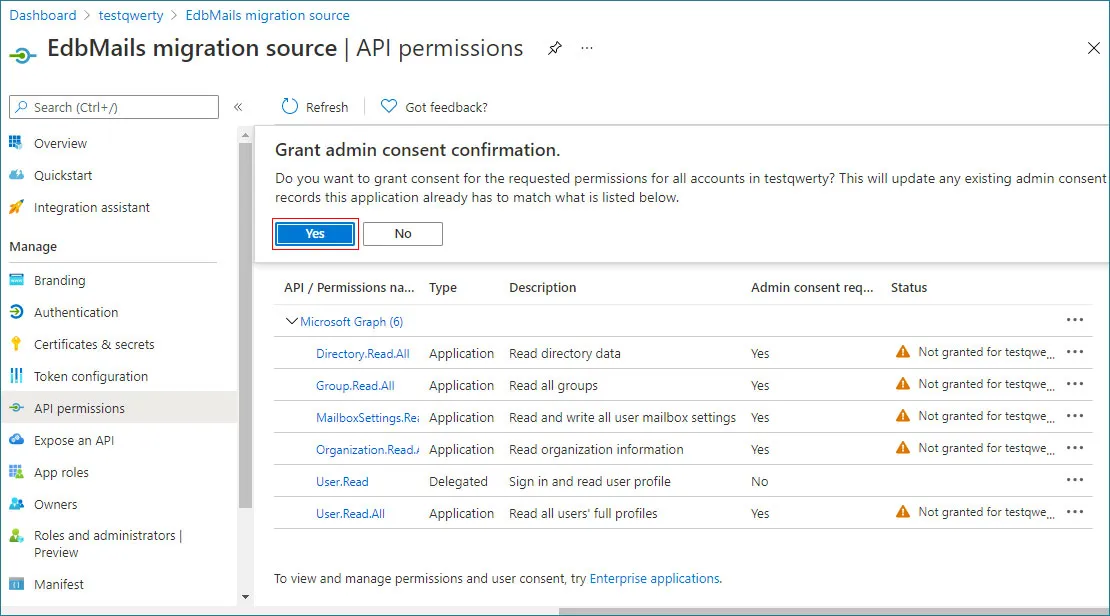This screenshot has height=616, width=1110.
Task: Click the Expose an API cloud icon
Action: pos(16,440)
